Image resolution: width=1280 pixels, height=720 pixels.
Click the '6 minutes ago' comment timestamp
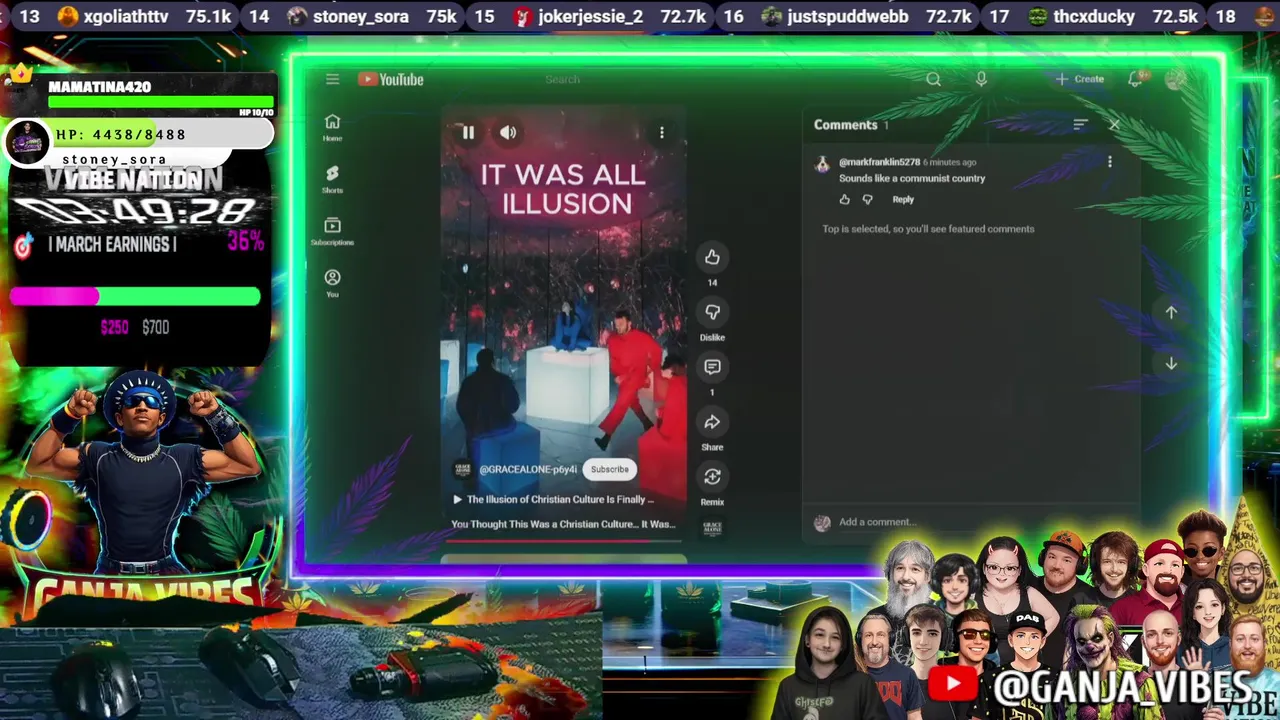click(950, 162)
